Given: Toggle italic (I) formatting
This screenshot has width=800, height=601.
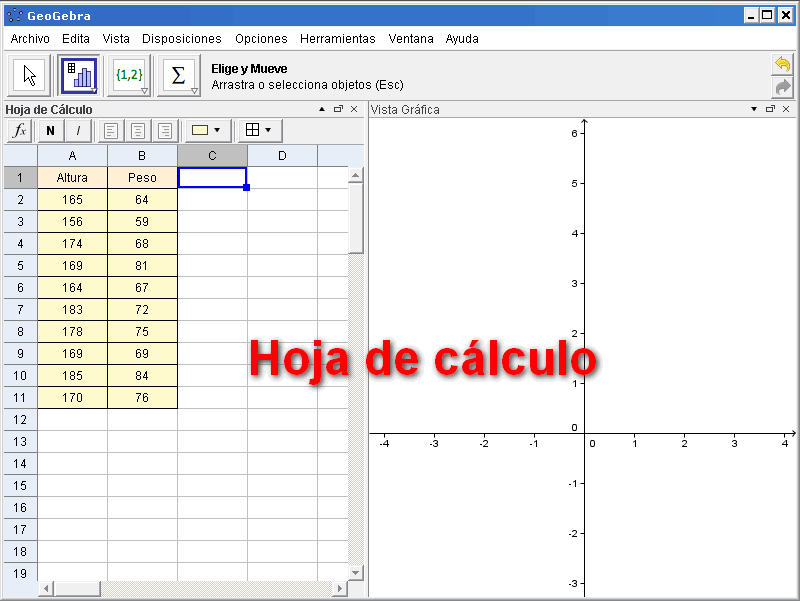Looking at the screenshot, I should point(78,131).
